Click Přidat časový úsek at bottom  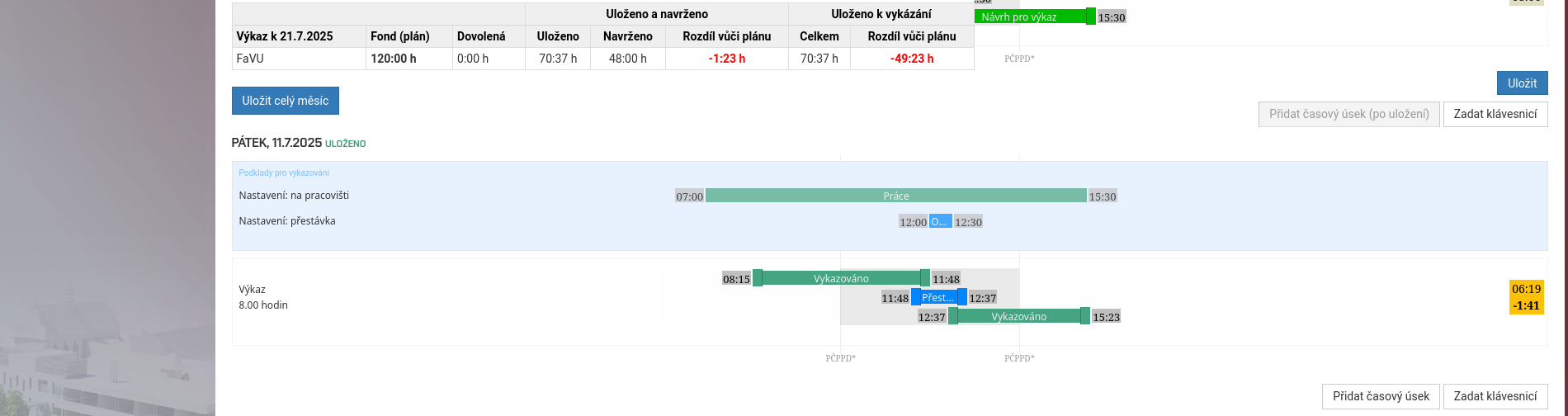1381,396
